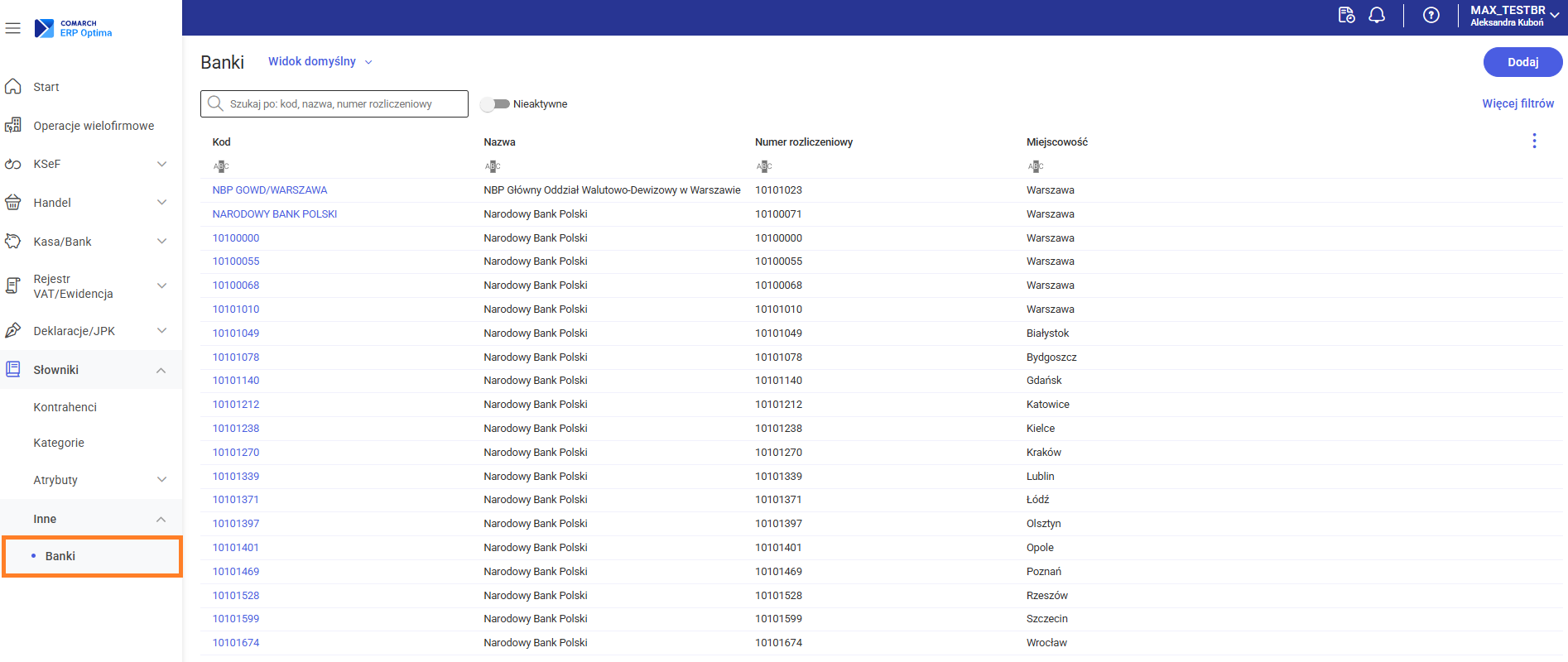This screenshot has height=662, width=1568.
Task: Click the bank search input field
Action: pyautogui.click(x=339, y=104)
